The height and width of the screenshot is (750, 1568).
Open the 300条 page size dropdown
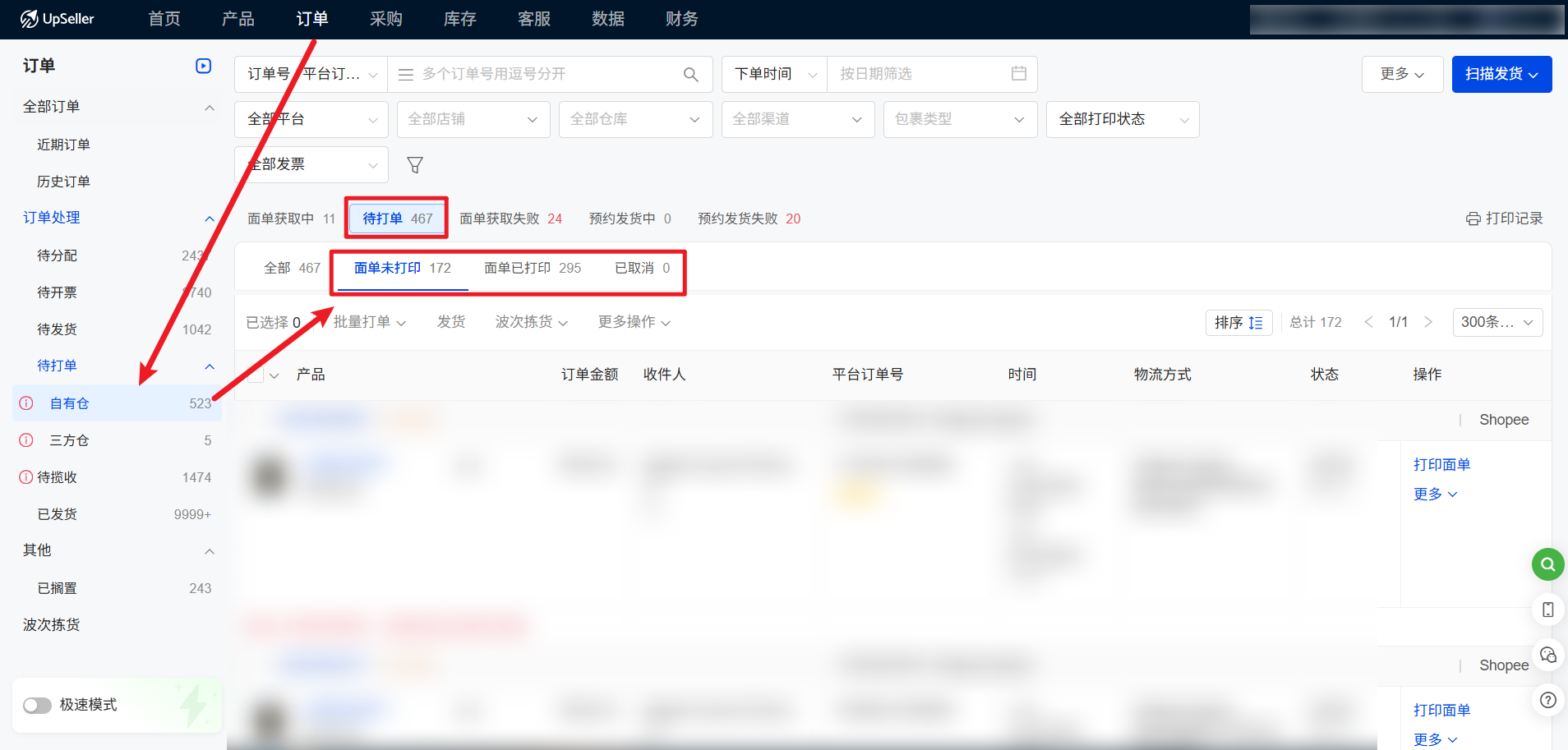pyautogui.click(x=1497, y=322)
